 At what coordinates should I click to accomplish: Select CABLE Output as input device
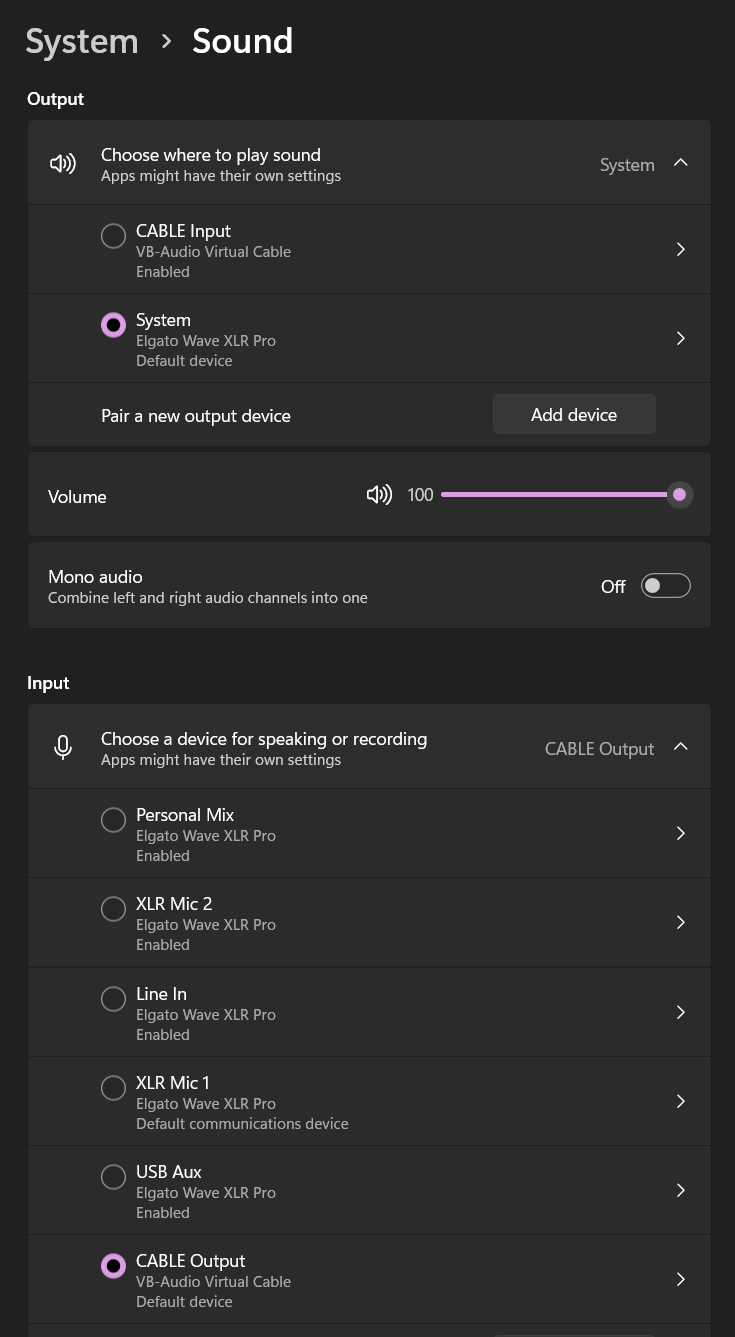[114, 1266]
